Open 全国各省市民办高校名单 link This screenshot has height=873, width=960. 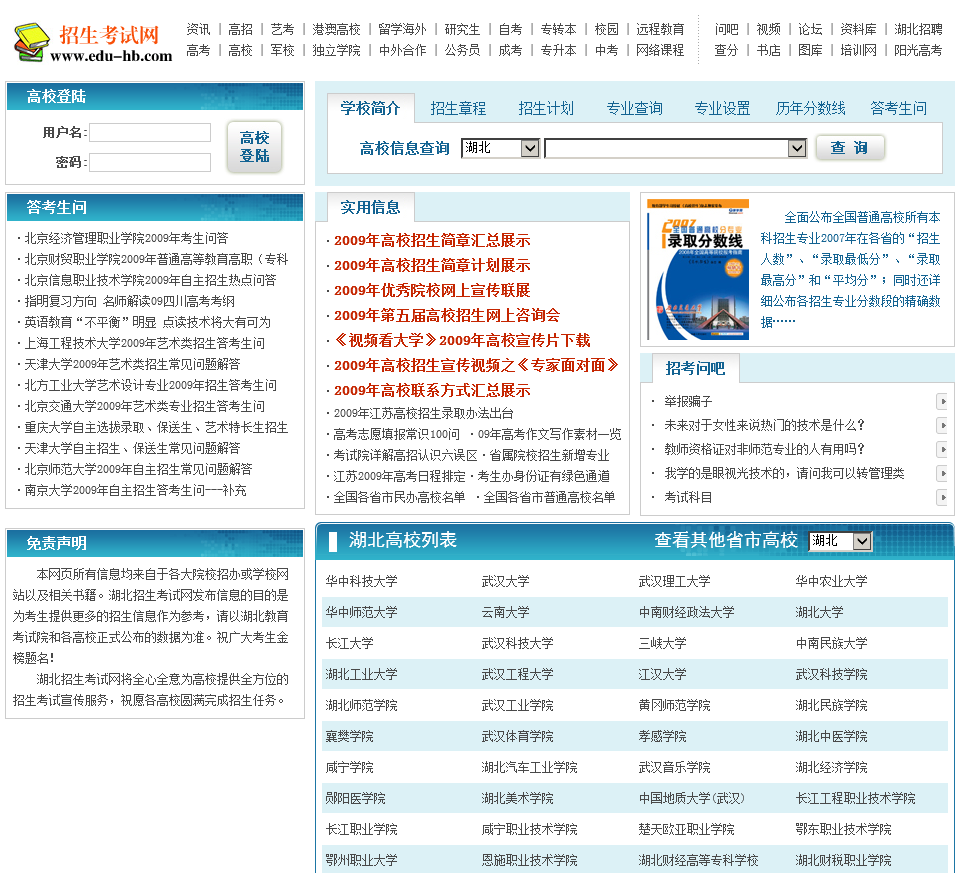(399, 497)
